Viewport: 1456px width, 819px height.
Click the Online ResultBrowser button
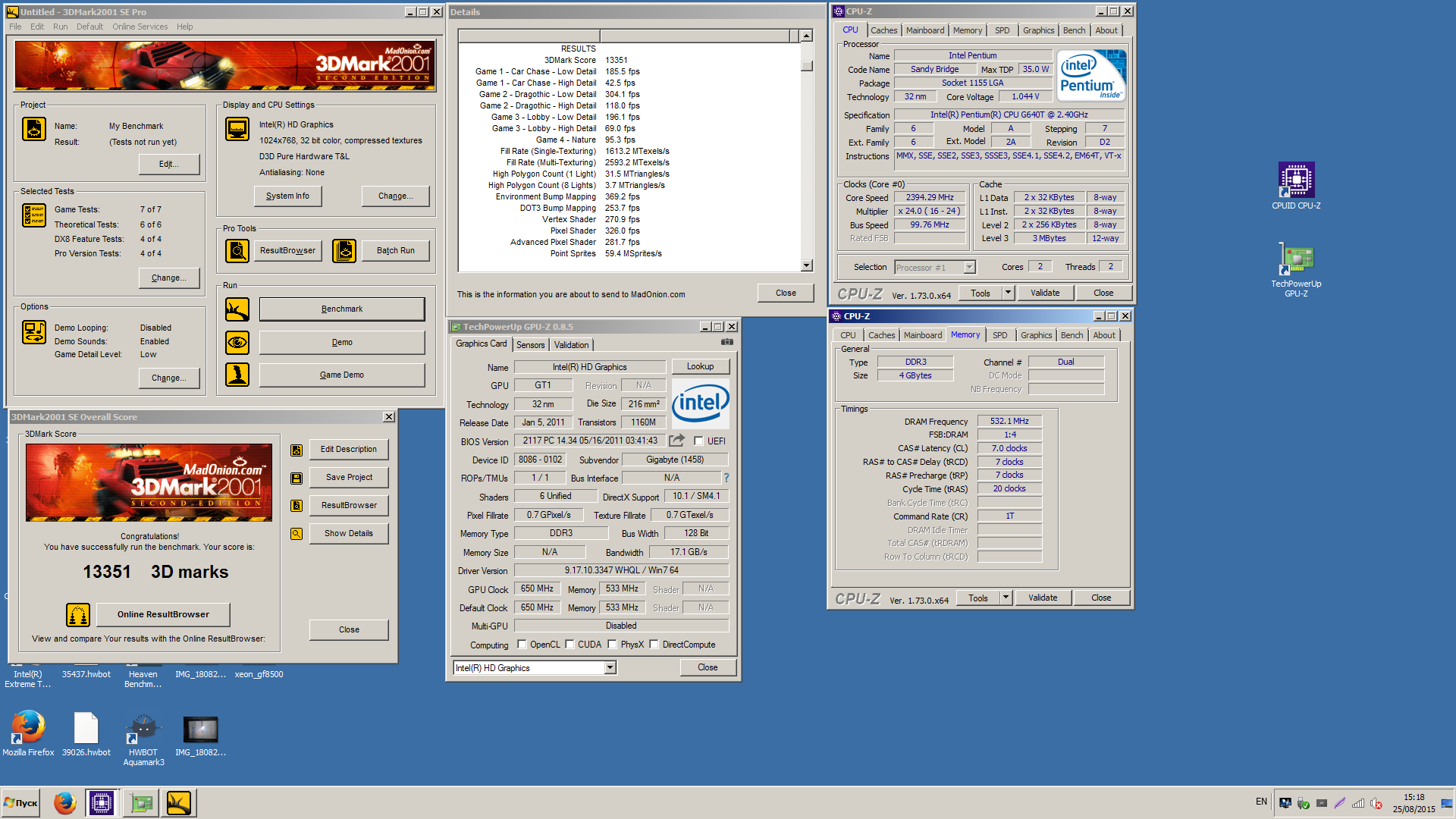coord(163,615)
